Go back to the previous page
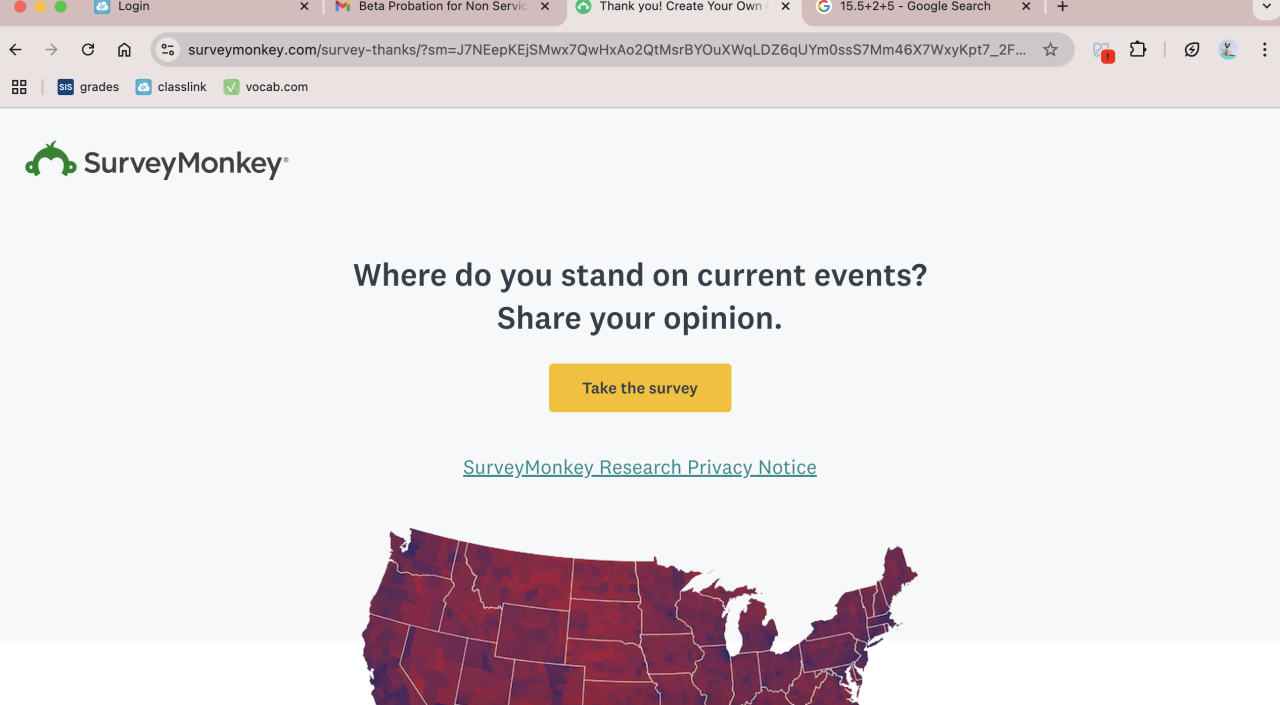The image size is (1280, 705). coord(16,50)
